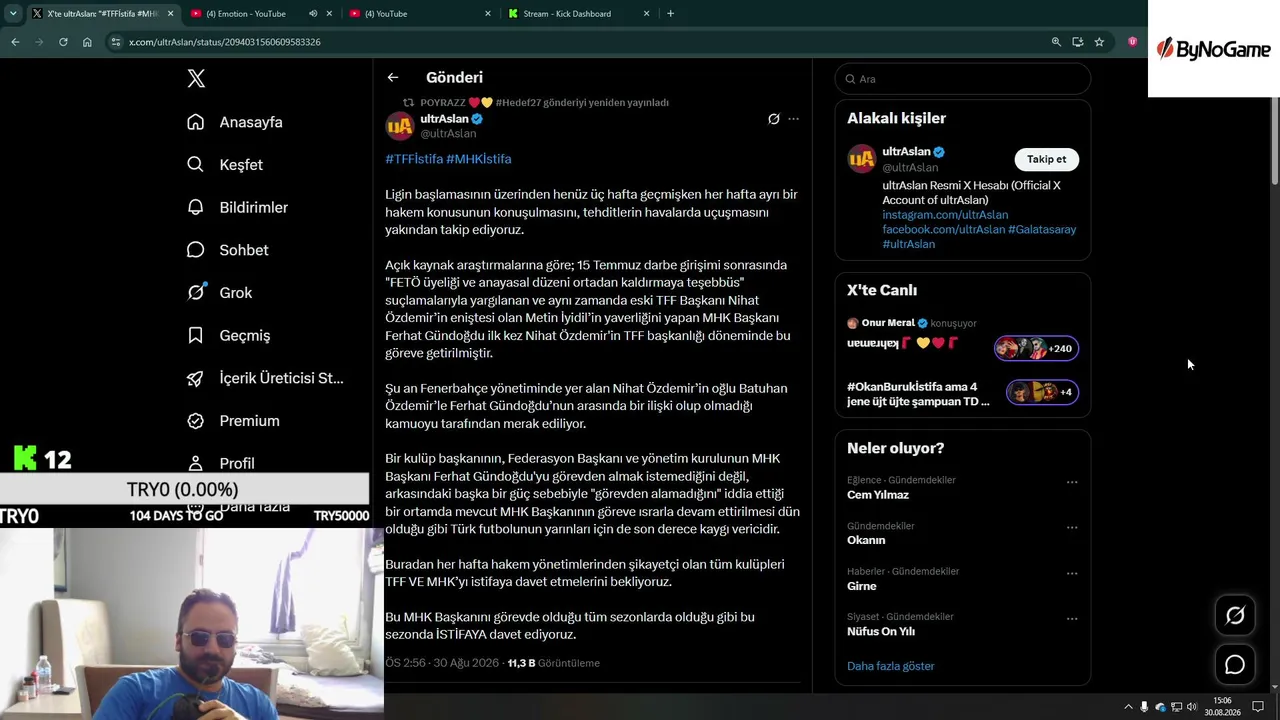This screenshot has width=1280, height=720.
Task: Open options for Nüfus On Yılı trend
Action: point(1072,619)
